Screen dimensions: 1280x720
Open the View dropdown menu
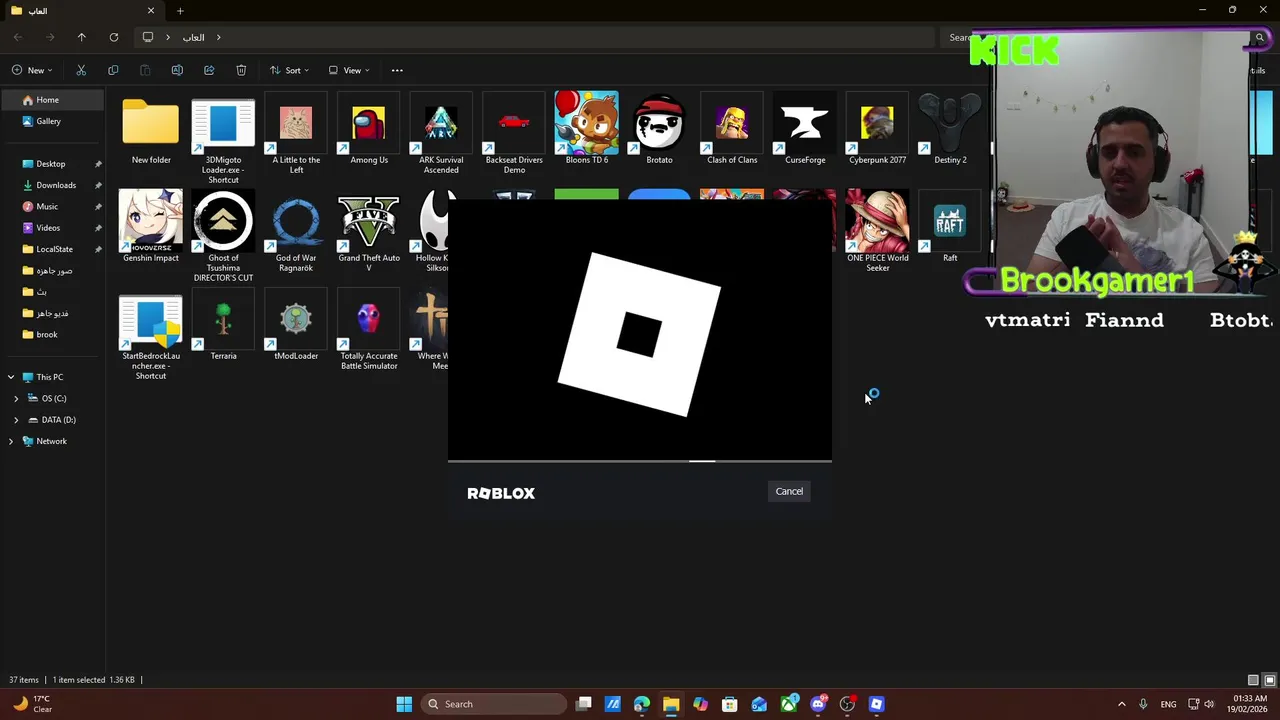pyautogui.click(x=349, y=70)
